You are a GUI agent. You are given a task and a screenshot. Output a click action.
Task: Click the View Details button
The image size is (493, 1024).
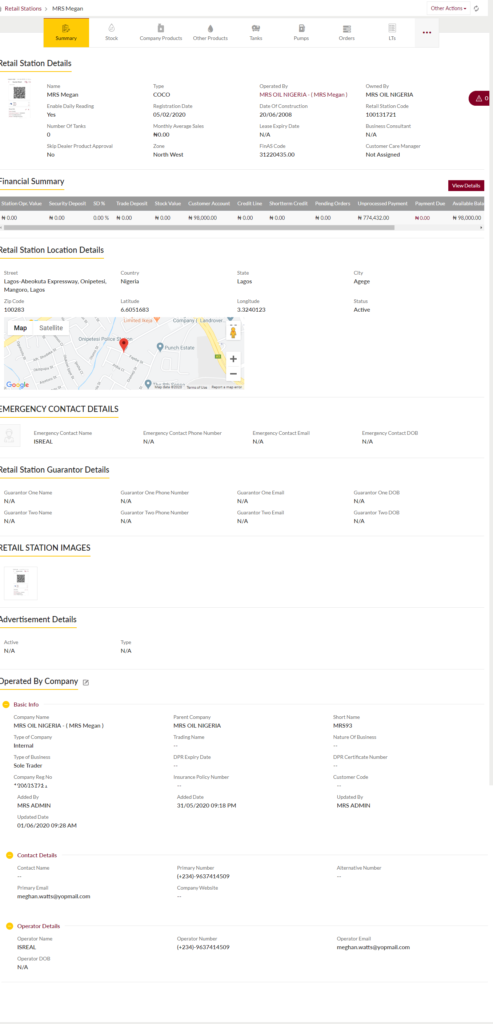(x=466, y=186)
